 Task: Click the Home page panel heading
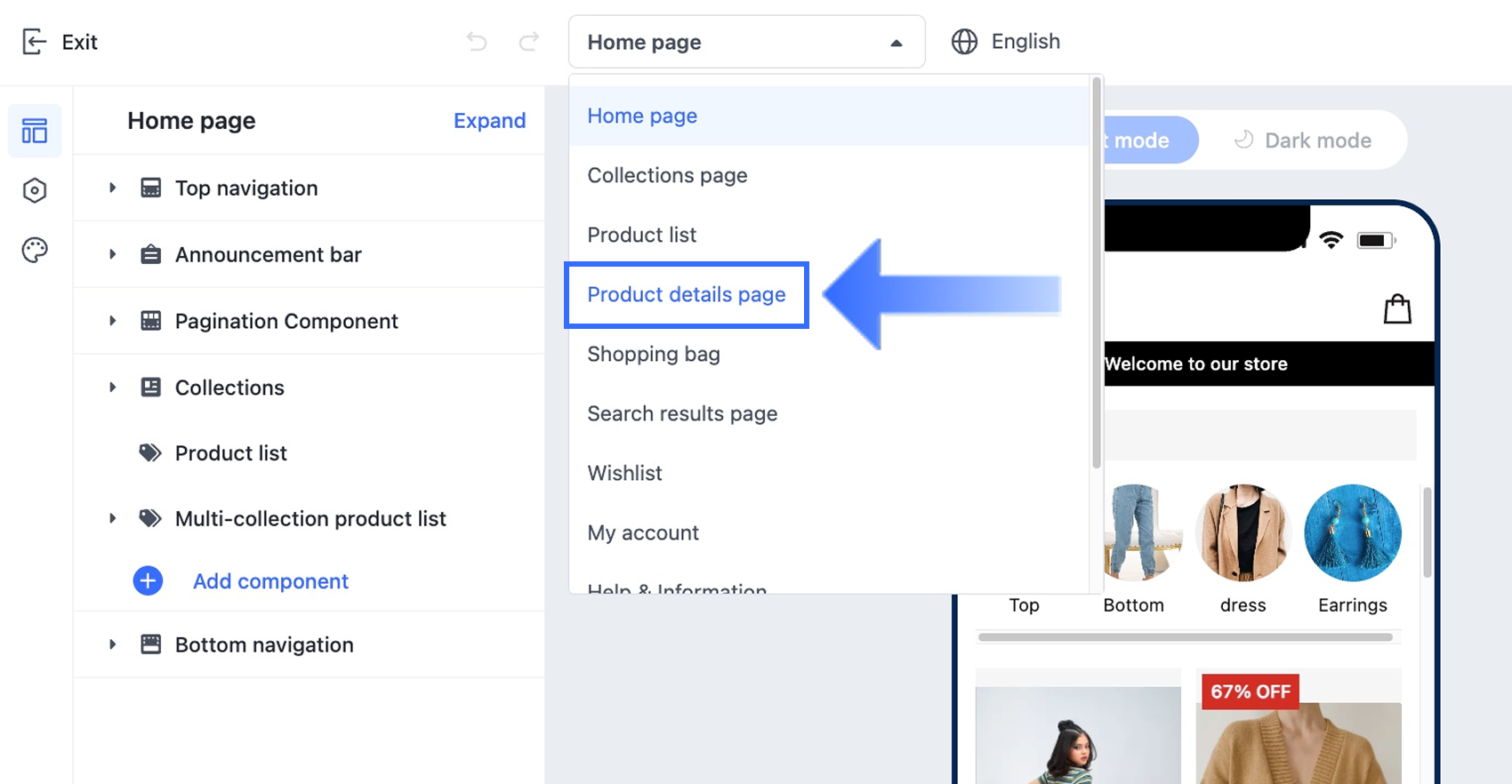(191, 120)
